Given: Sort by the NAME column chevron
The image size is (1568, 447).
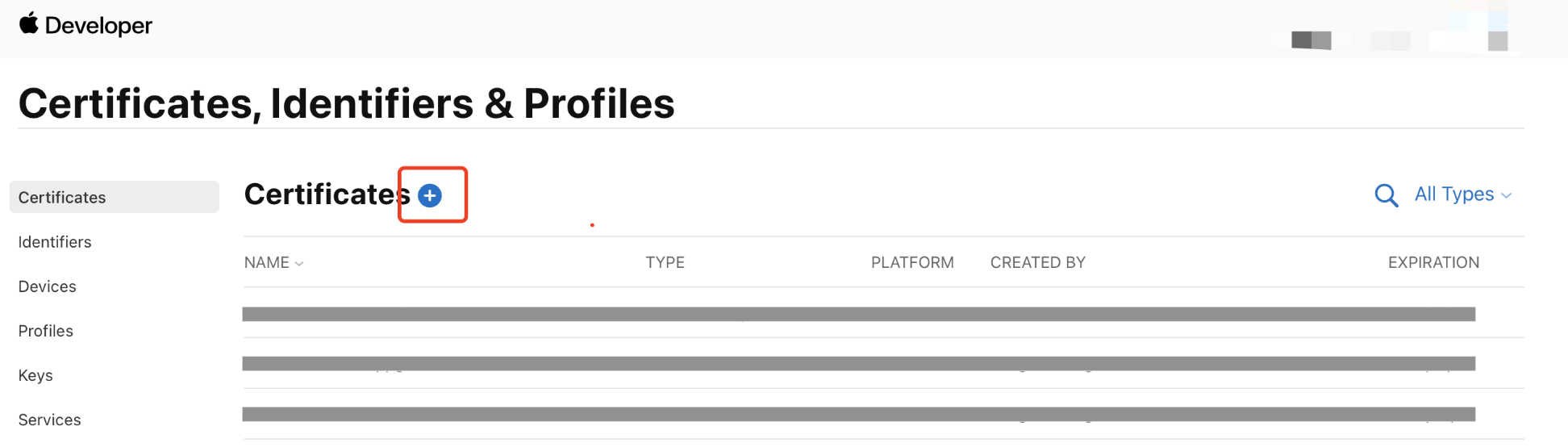Looking at the screenshot, I should pos(299,263).
